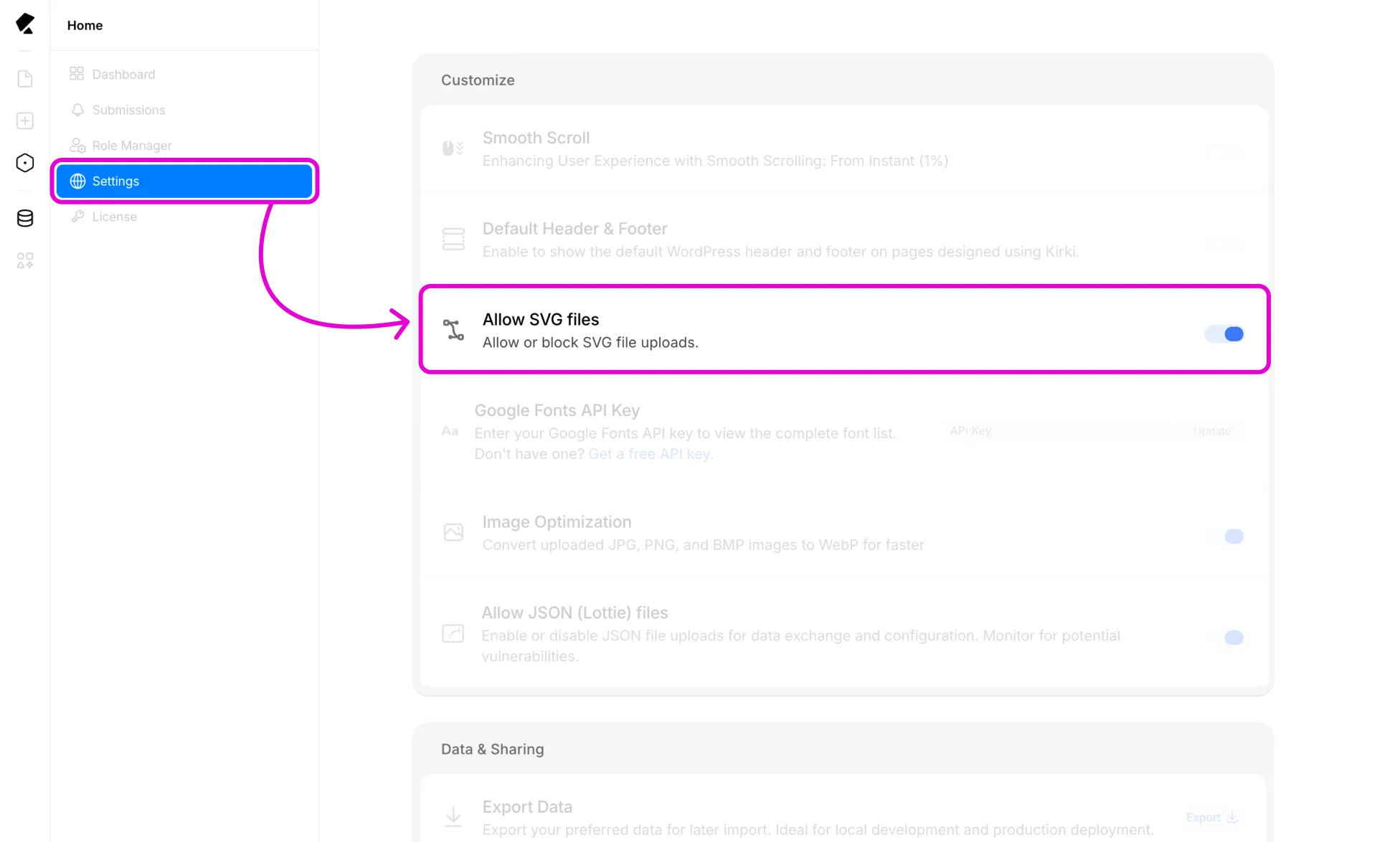Select Settings in the sidebar menu
1400x842 pixels.
(x=184, y=181)
